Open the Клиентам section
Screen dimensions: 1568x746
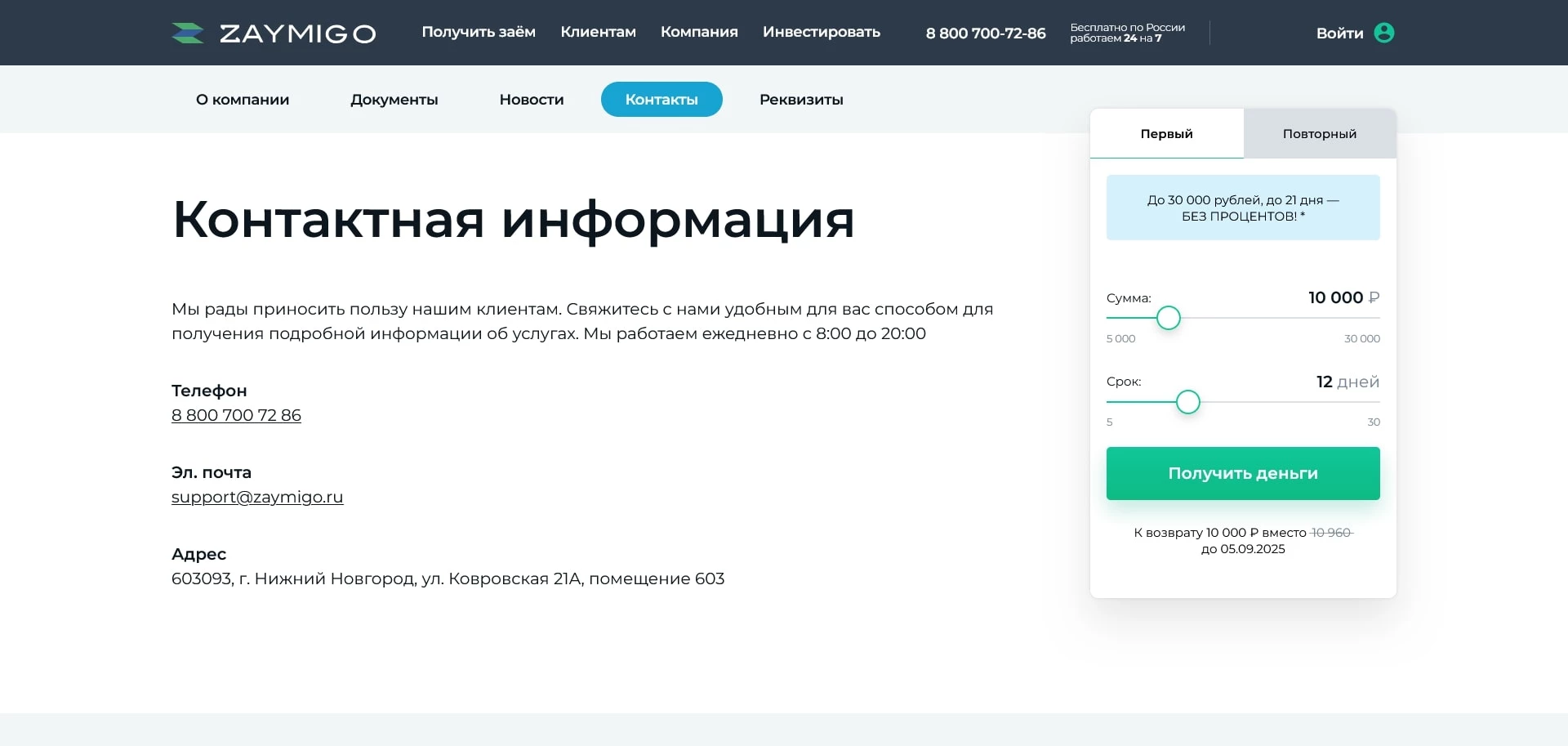[x=598, y=33]
